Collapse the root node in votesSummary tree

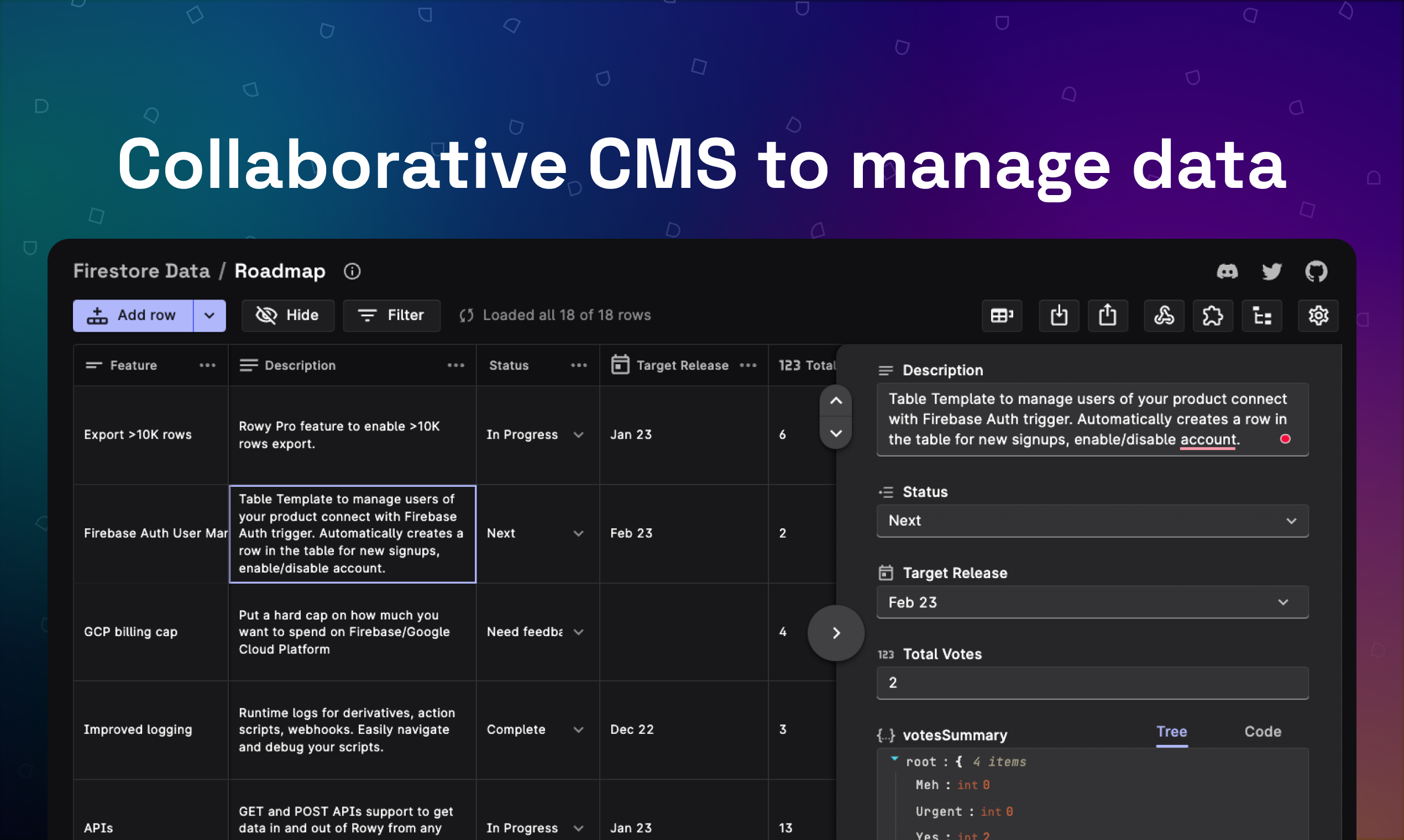click(894, 759)
